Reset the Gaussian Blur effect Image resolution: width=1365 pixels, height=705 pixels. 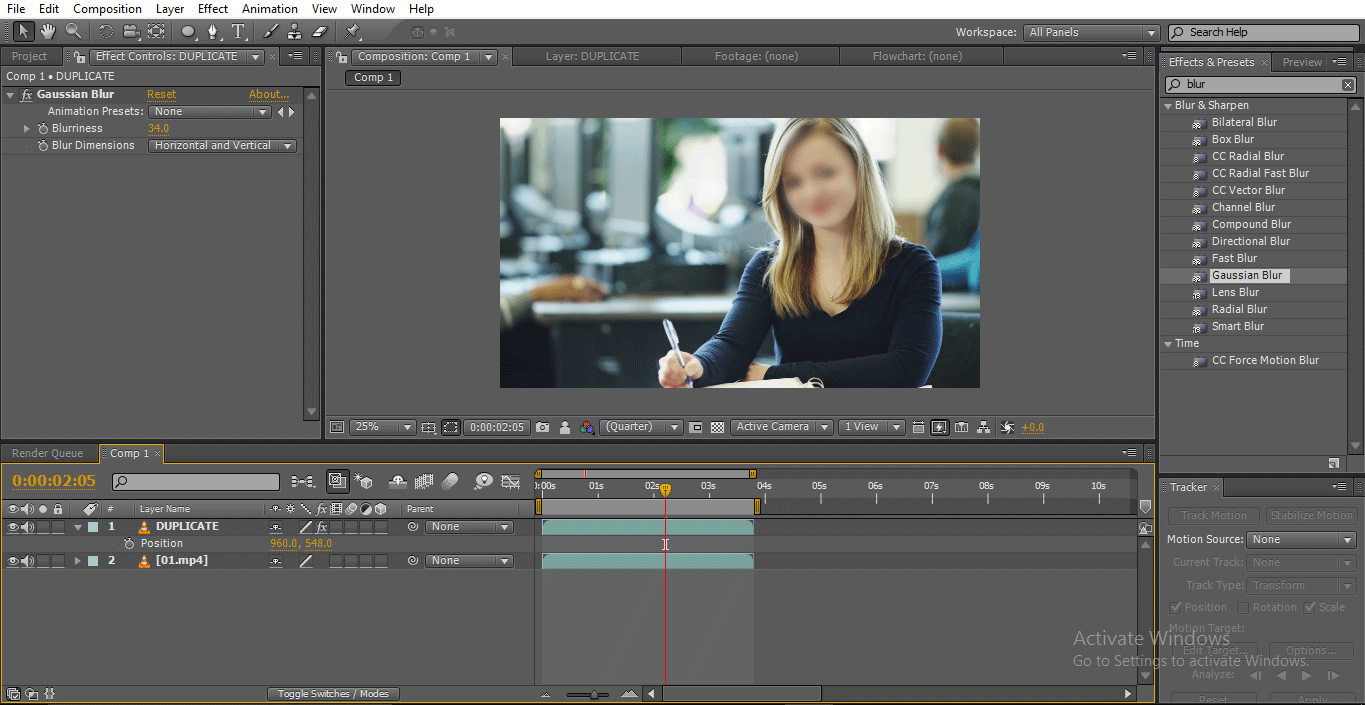[161, 95]
